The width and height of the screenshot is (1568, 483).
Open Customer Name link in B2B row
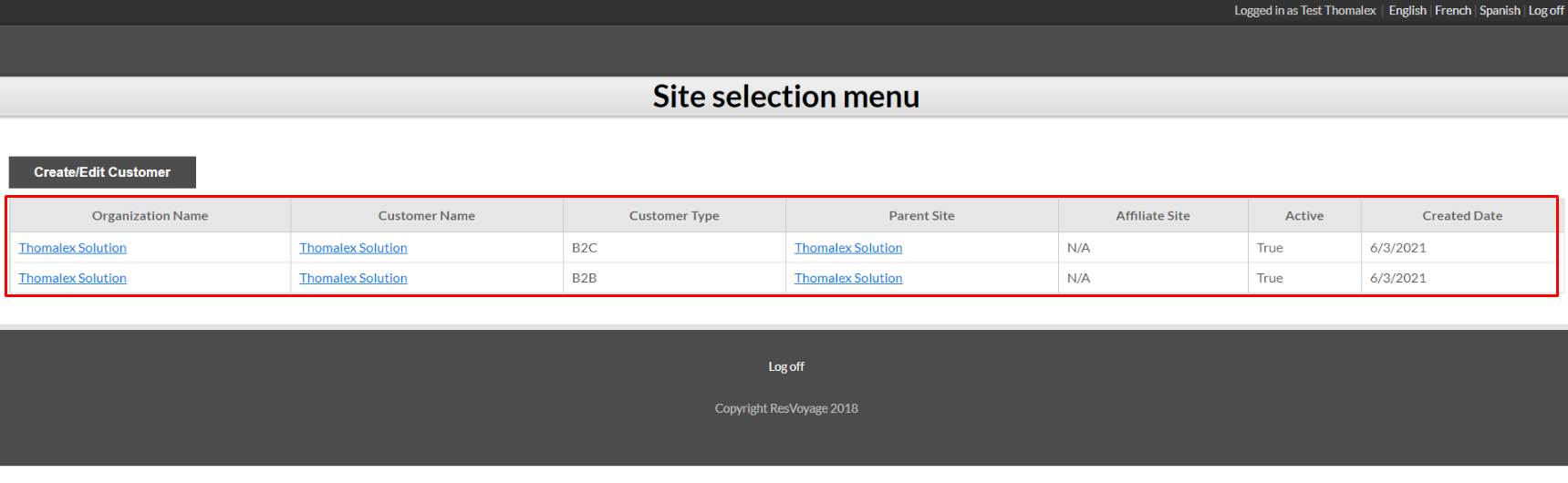coord(353,278)
